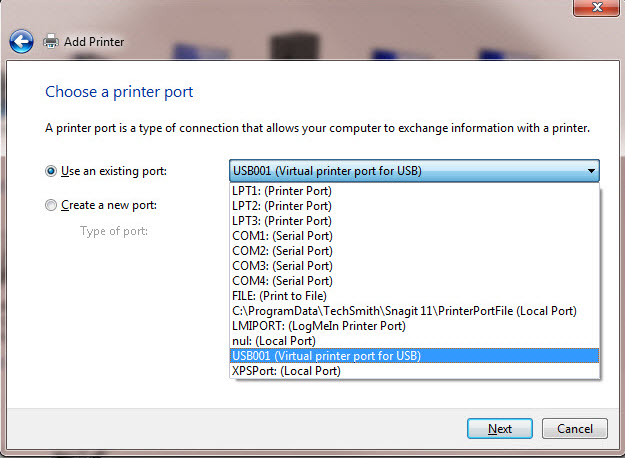Select FILE: (Print to File) port
Screen dimensions: 625x458
pyautogui.click(x=415, y=296)
